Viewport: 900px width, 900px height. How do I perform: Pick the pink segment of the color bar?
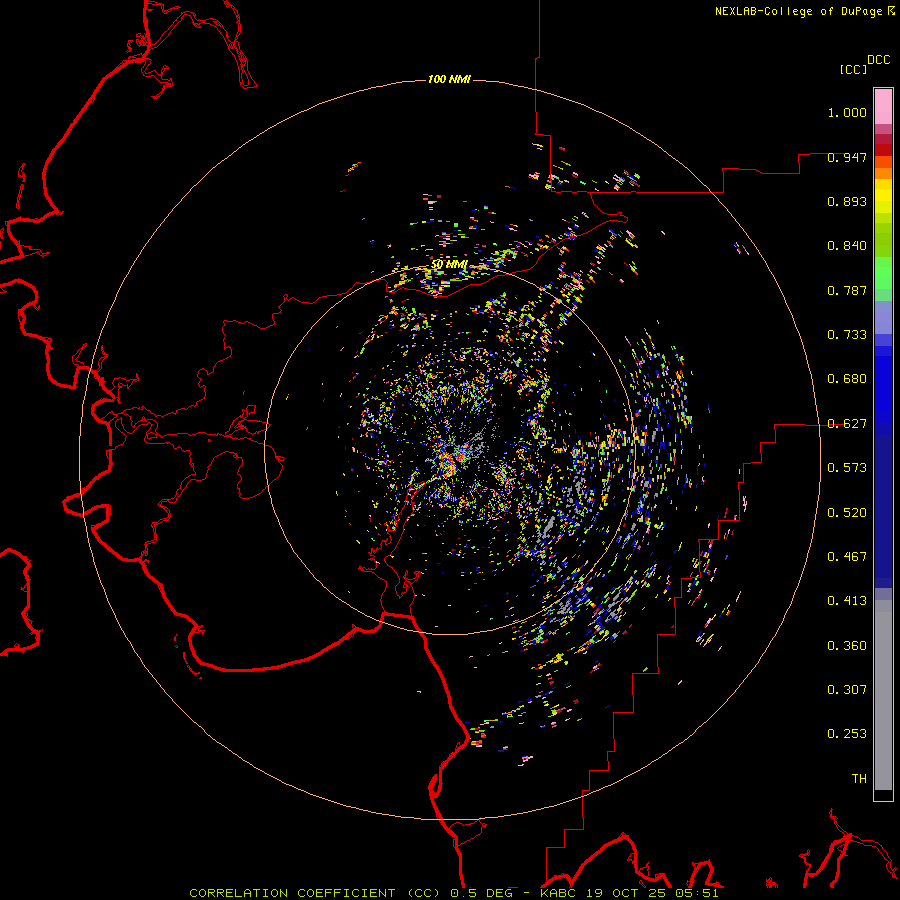click(x=883, y=106)
